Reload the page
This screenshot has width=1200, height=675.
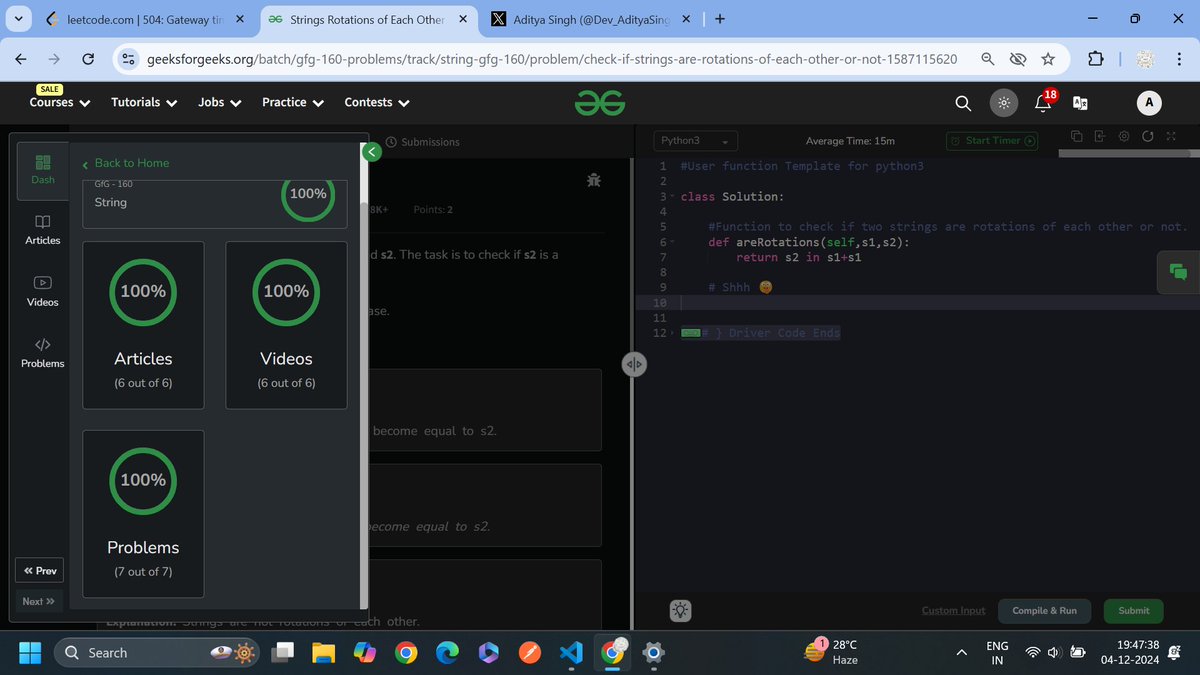pyautogui.click(x=88, y=59)
